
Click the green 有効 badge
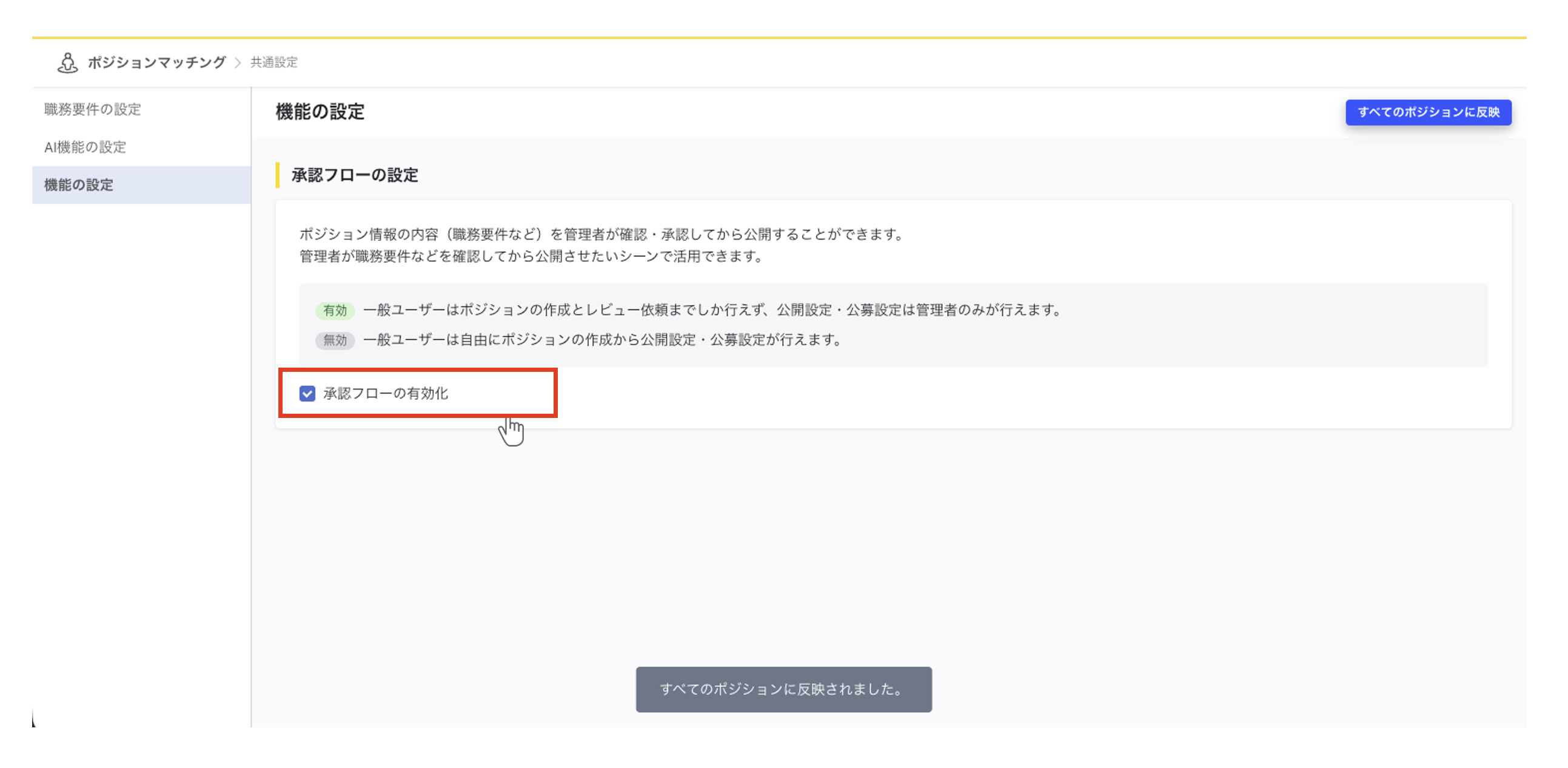(335, 310)
